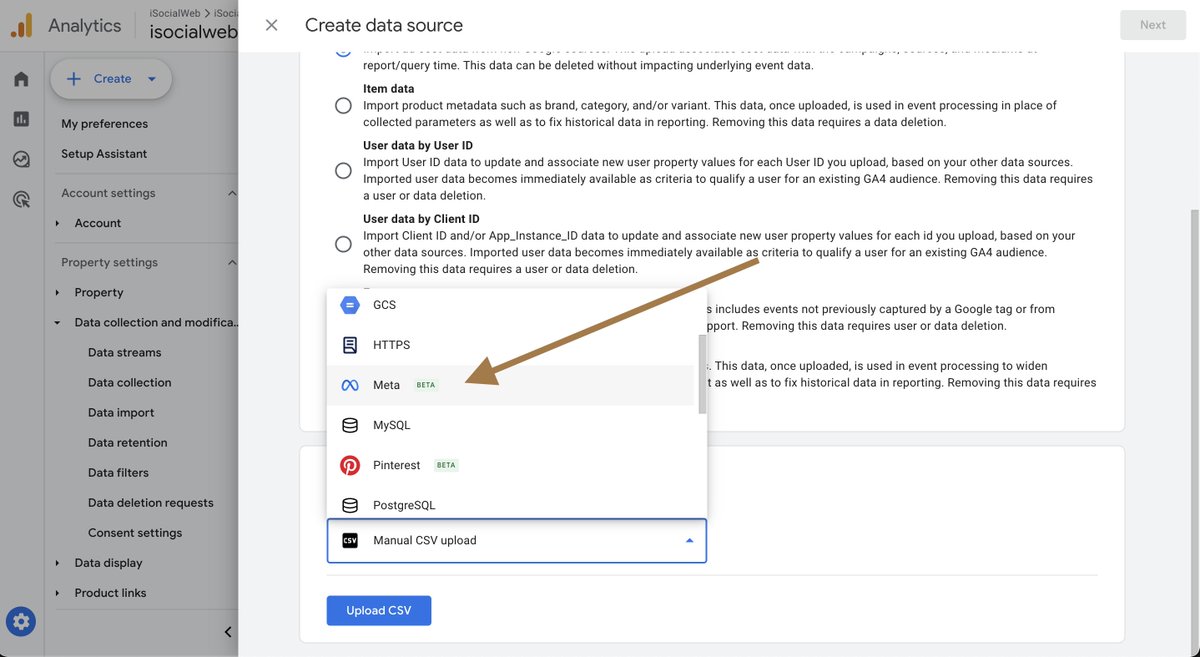
Task: Click the 'Item data' heading text
Action: 389,89
